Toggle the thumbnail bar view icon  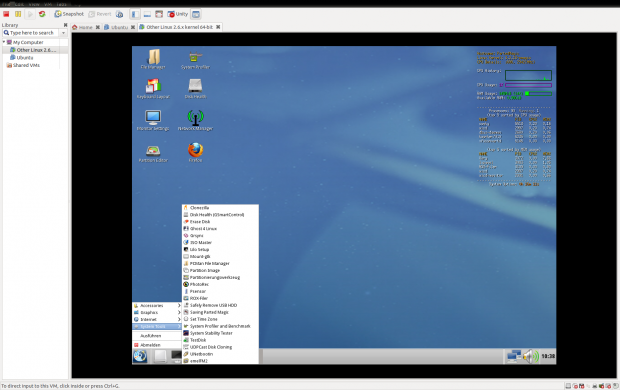(x=147, y=14)
